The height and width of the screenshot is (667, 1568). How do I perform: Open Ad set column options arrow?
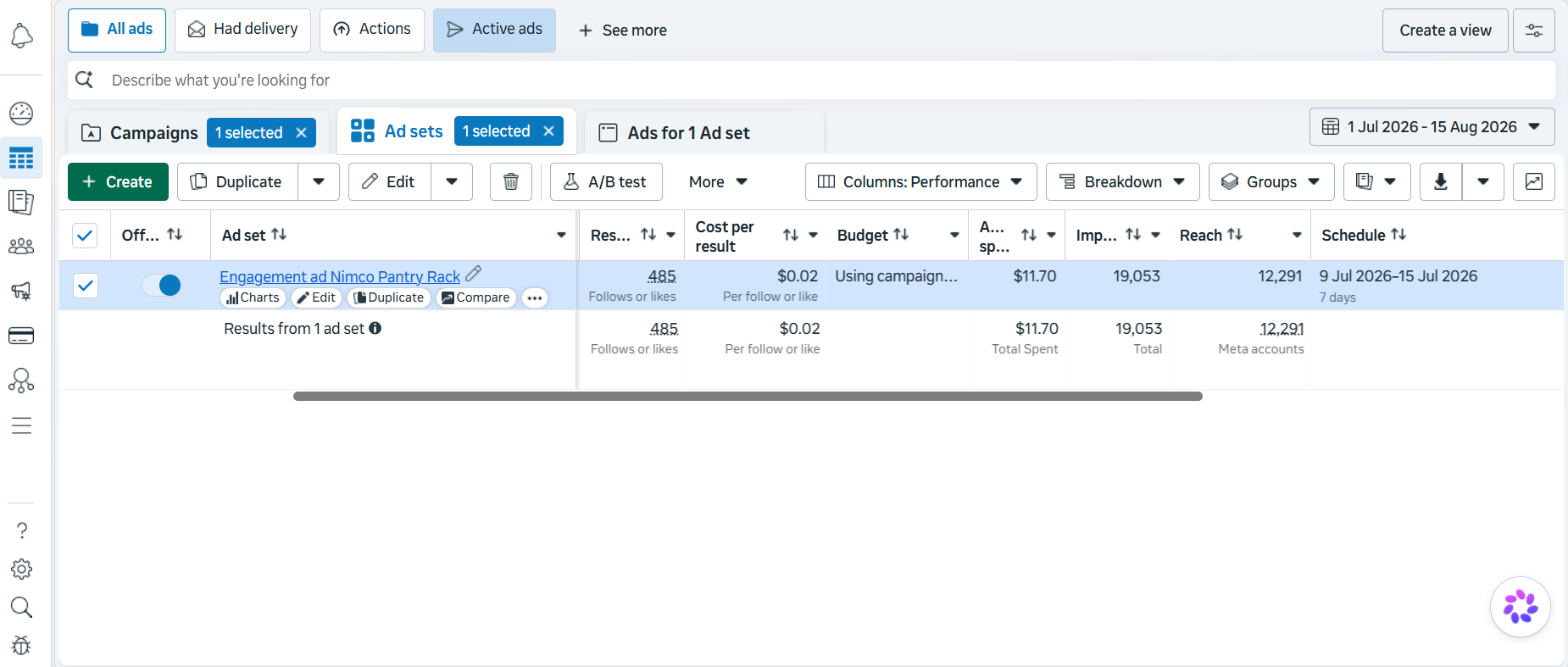[x=561, y=235]
